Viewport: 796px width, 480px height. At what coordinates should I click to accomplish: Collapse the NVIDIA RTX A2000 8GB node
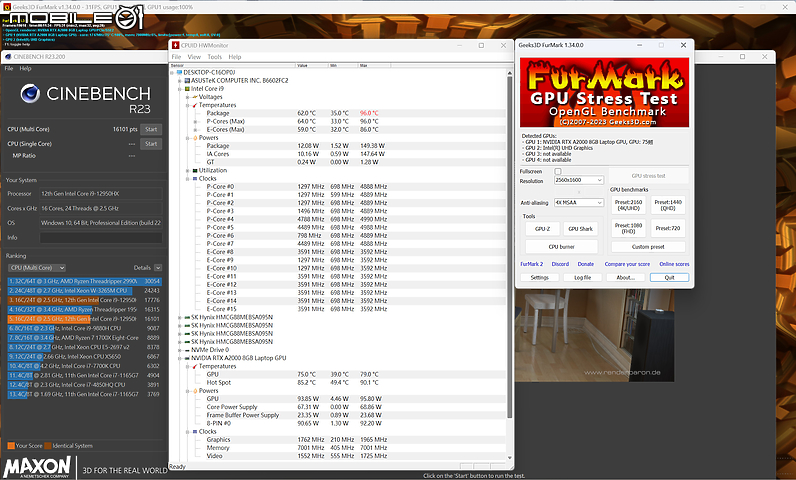tap(180, 358)
